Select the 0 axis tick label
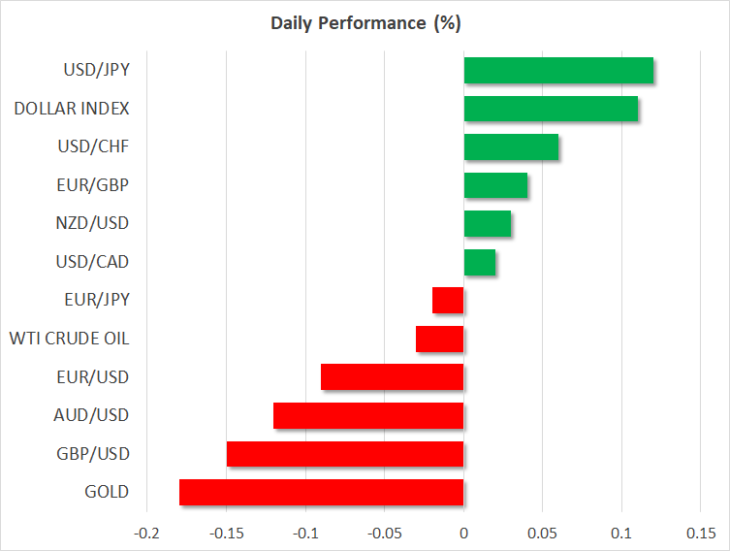This screenshot has height=551, width=730. coord(464,533)
